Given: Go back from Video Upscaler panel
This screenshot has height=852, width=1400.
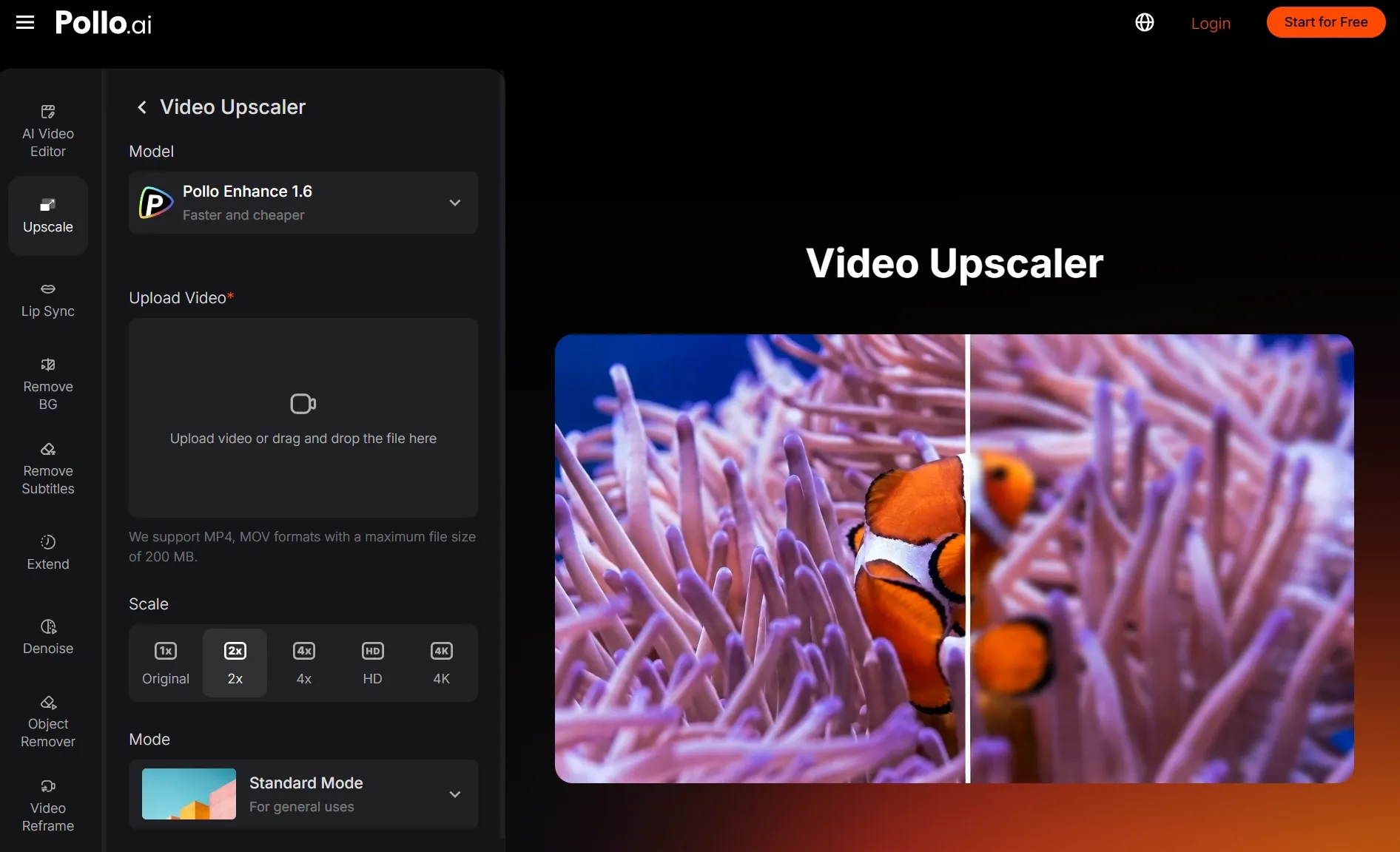Looking at the screenshot, I should click(x=142, y=107).
